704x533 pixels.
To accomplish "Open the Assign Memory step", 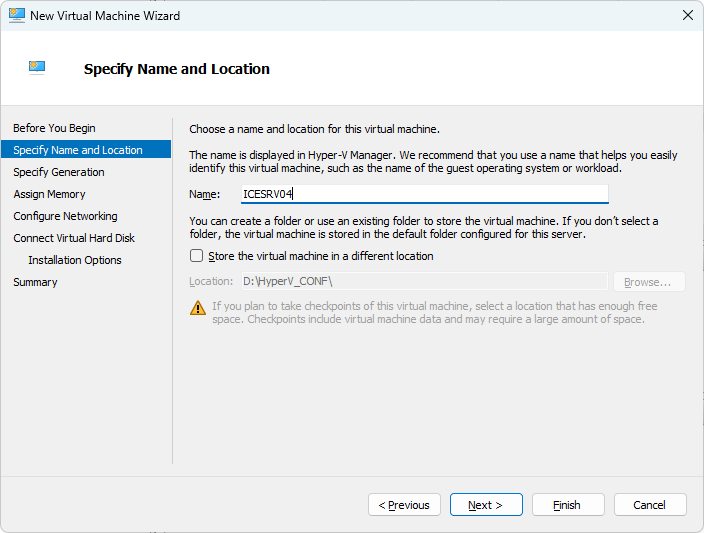I will tap(49, 194).
